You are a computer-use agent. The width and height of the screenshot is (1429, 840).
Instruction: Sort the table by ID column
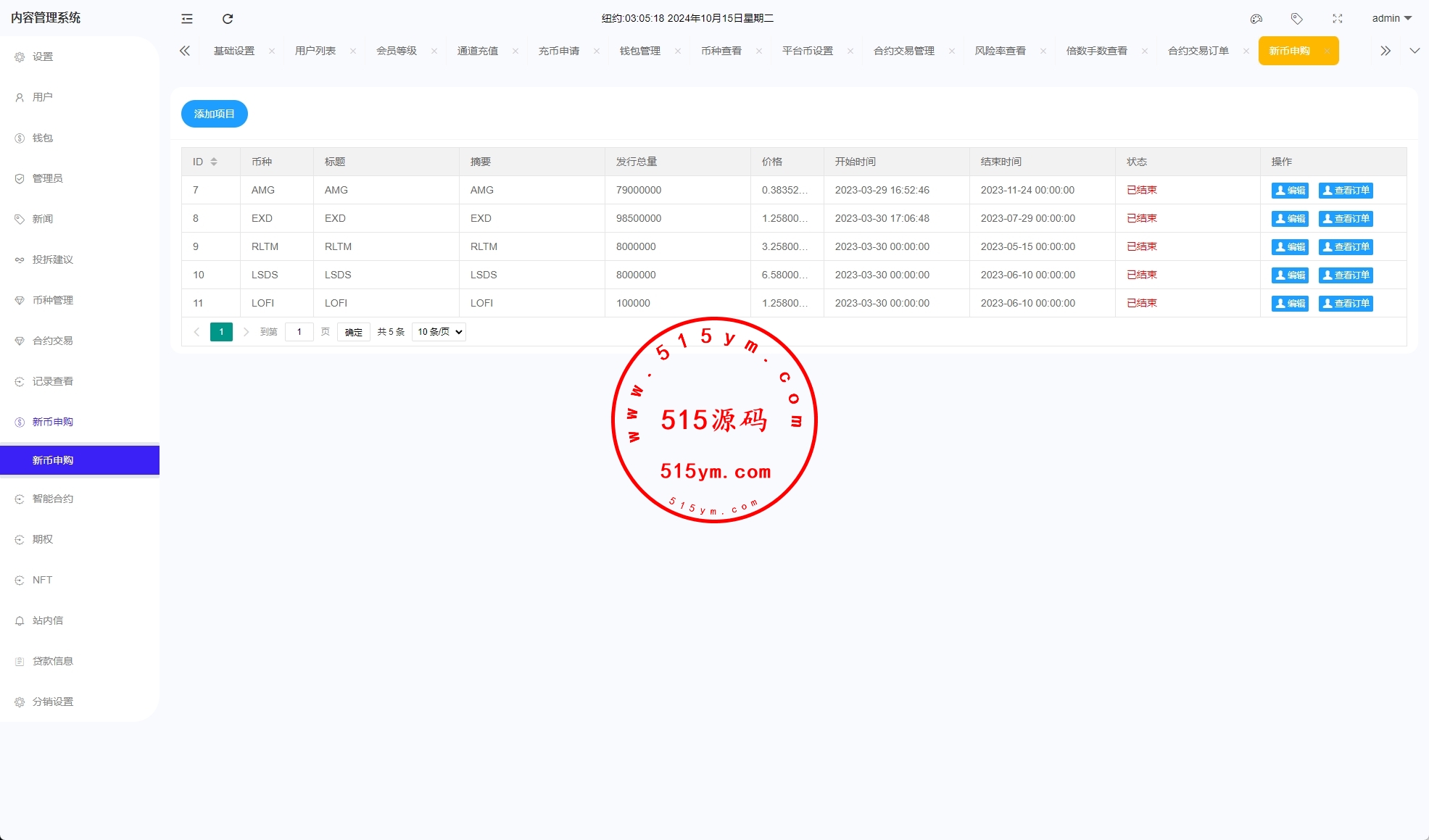click(214, 162)
